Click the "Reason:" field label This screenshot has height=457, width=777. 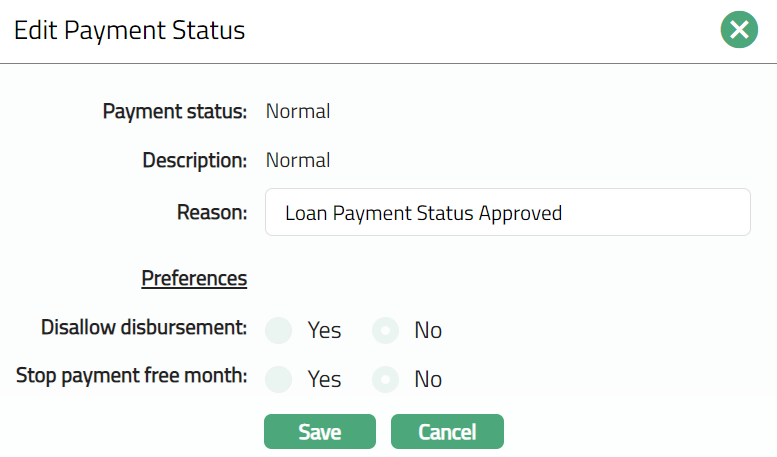212,212
